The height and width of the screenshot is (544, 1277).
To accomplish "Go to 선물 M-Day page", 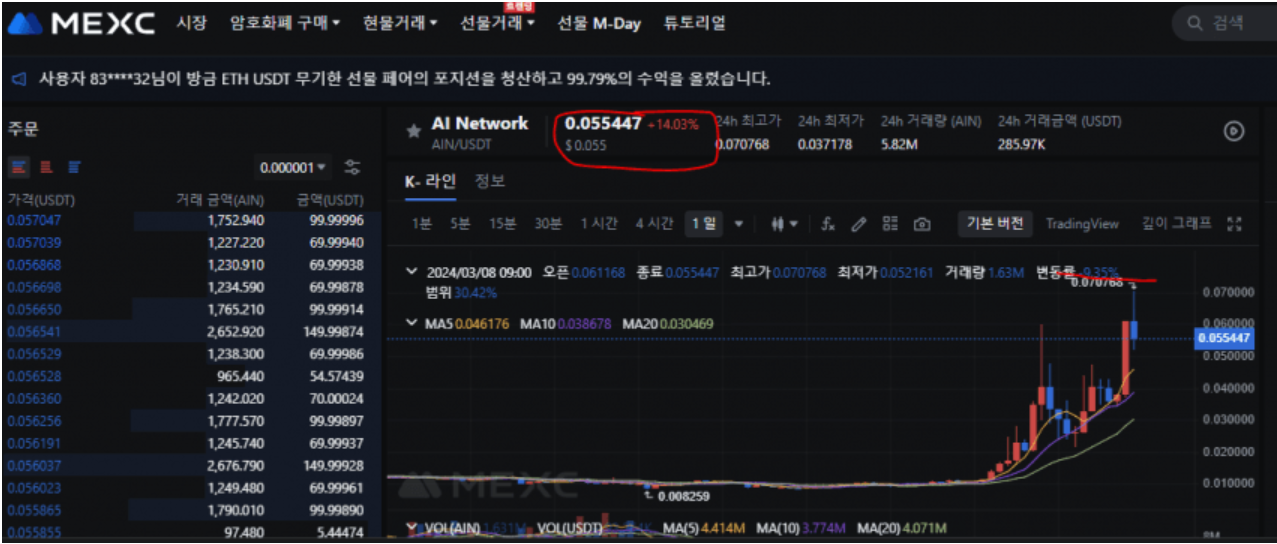I will [599, 22].
